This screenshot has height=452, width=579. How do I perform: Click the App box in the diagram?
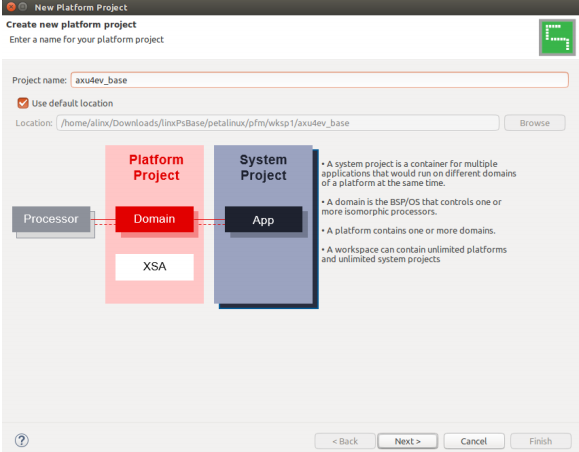[263, 220]
